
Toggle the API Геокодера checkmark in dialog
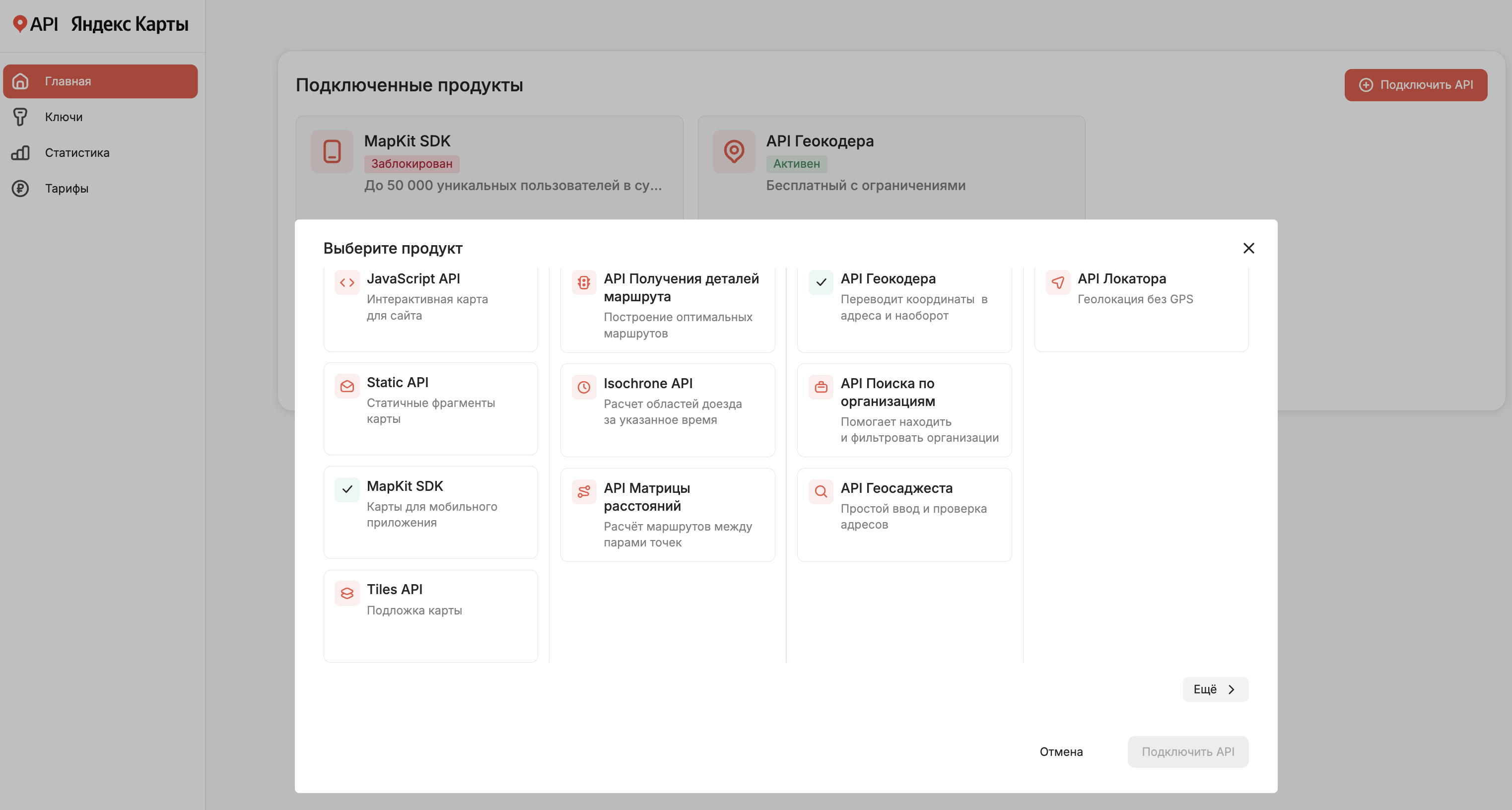(821, 282)
